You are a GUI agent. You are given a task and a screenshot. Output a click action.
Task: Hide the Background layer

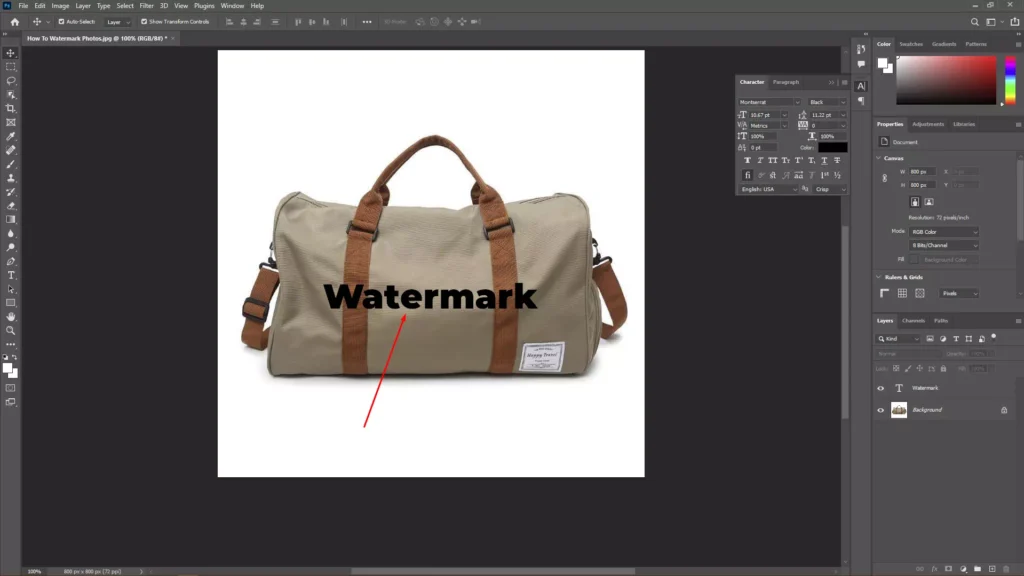tap(880, 410)
